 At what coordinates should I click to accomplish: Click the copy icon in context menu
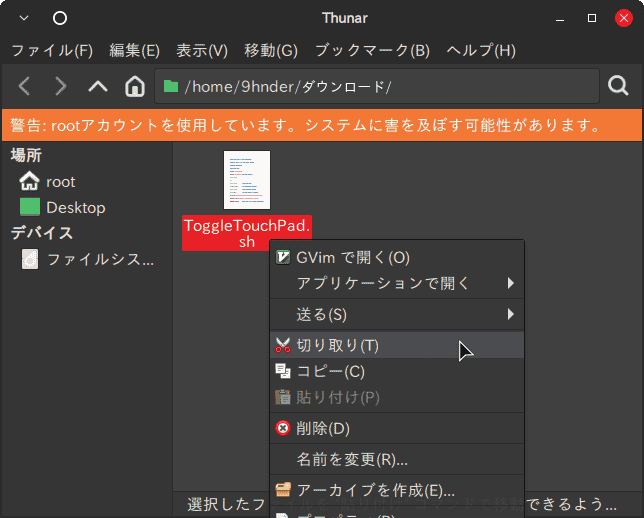point(283,371)
